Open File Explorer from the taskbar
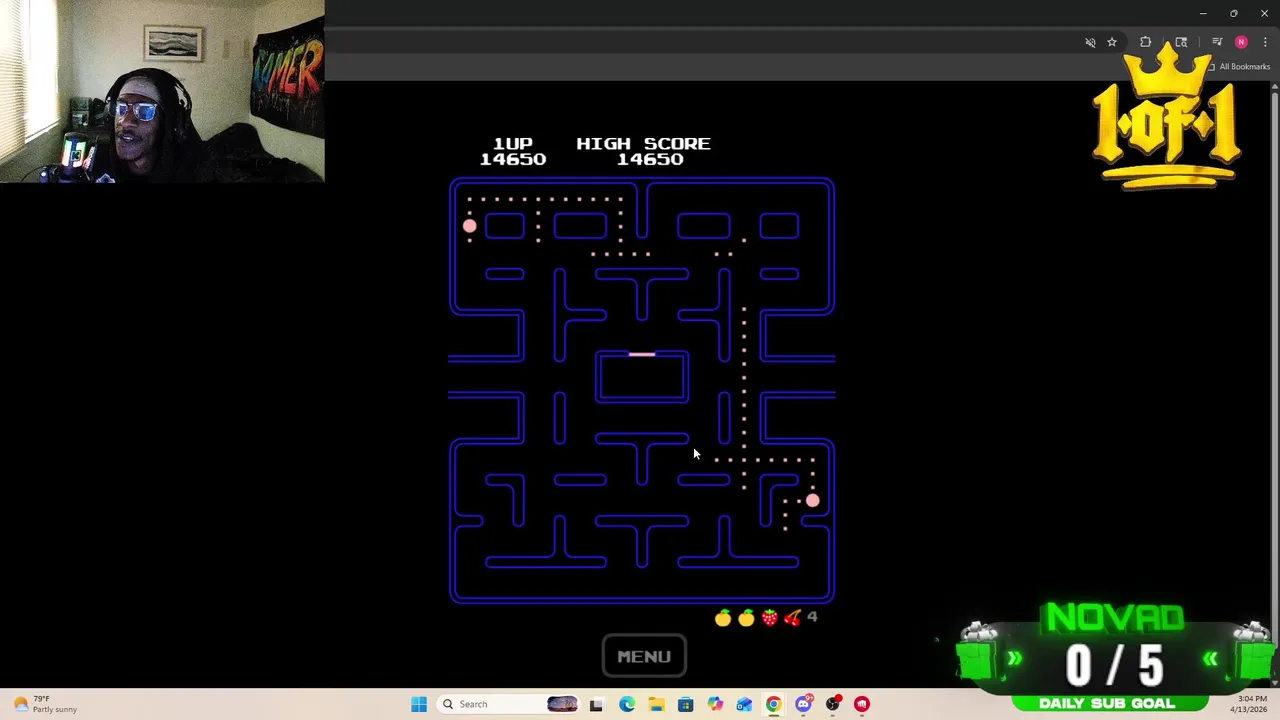The width and height of the screenshot is (1280, 720). coord(656,704)
